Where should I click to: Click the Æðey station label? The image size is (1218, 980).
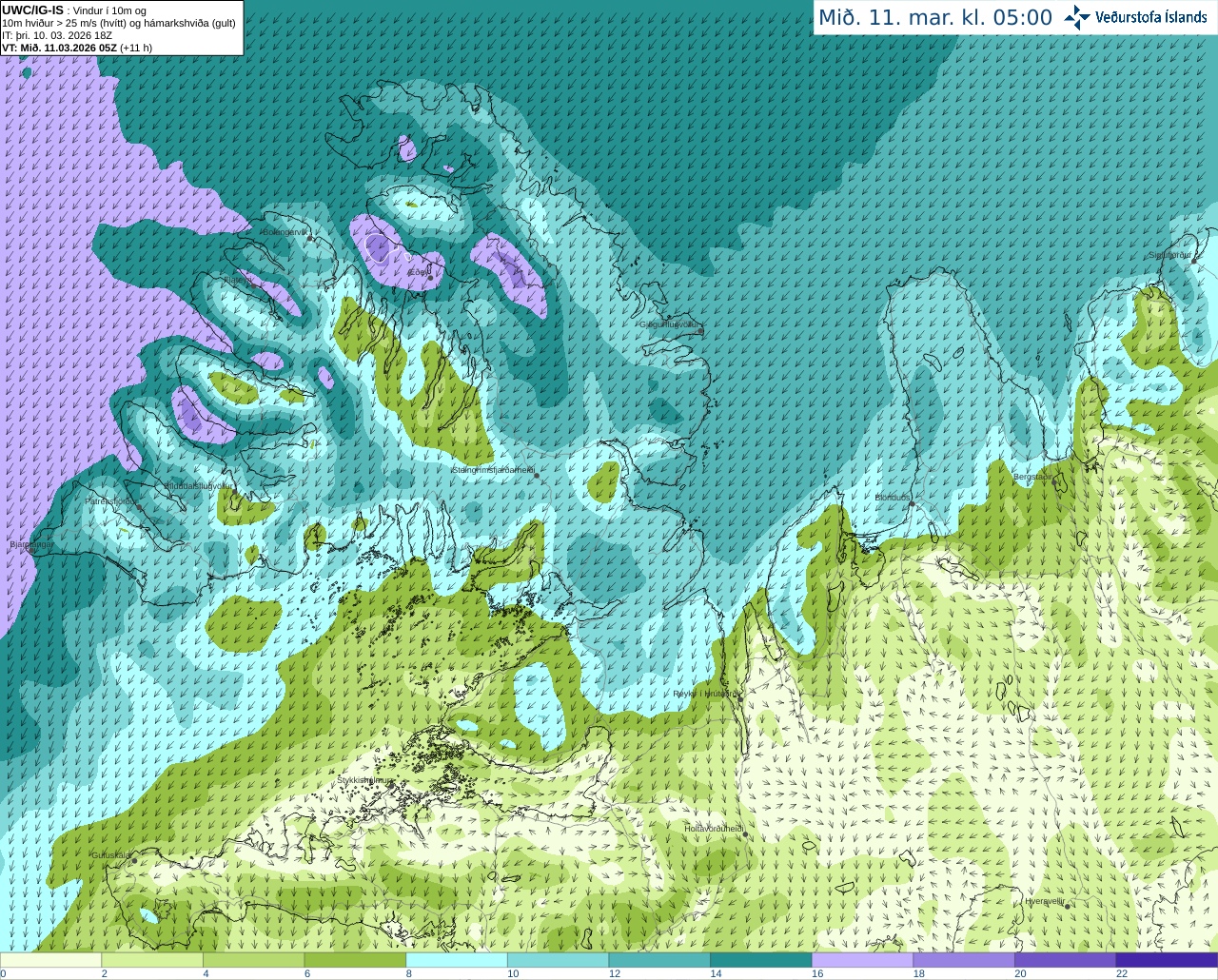419,271
